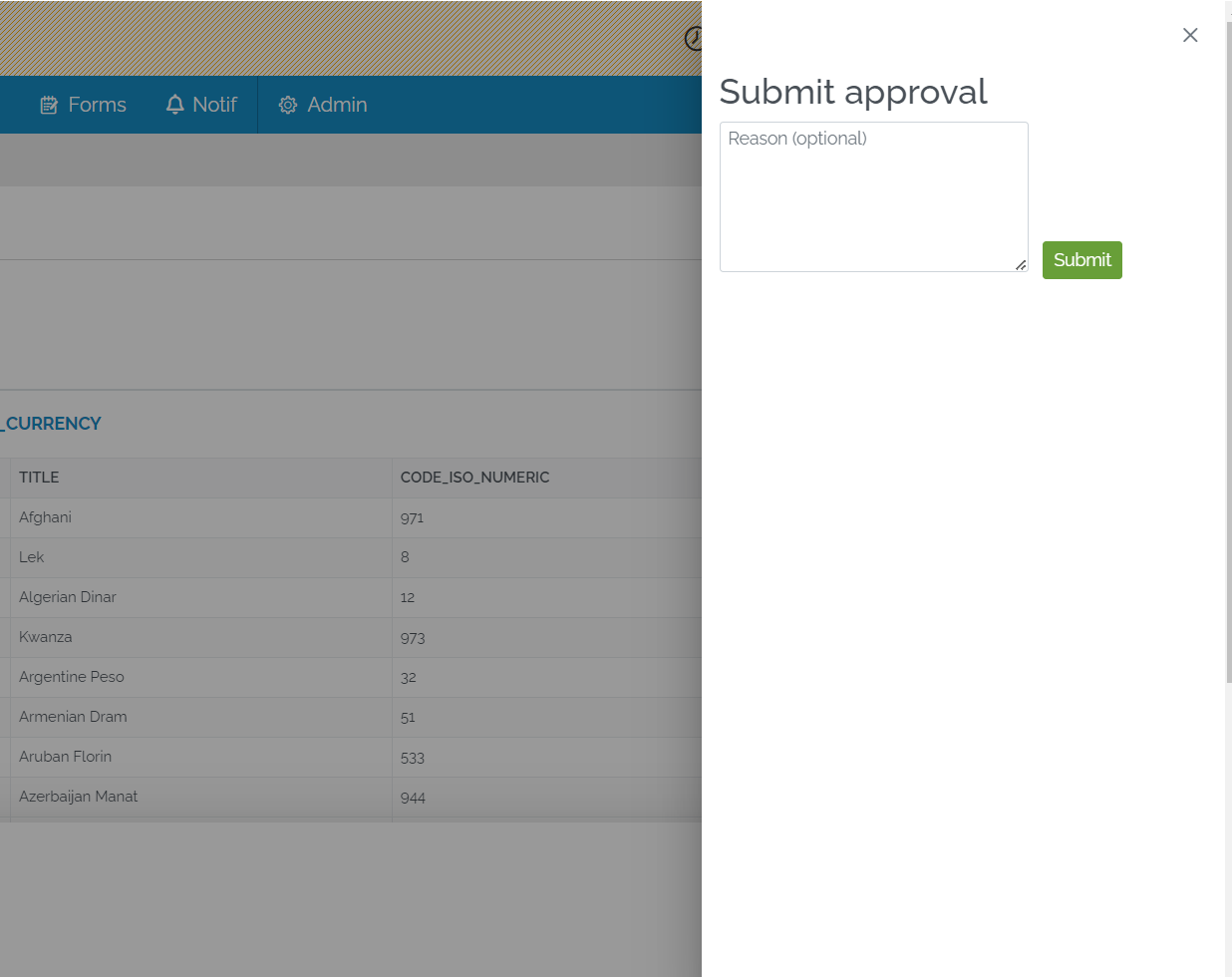Click the panel's vertical scrollbar
1232x977 pixels.
(x=1228, y=352)
